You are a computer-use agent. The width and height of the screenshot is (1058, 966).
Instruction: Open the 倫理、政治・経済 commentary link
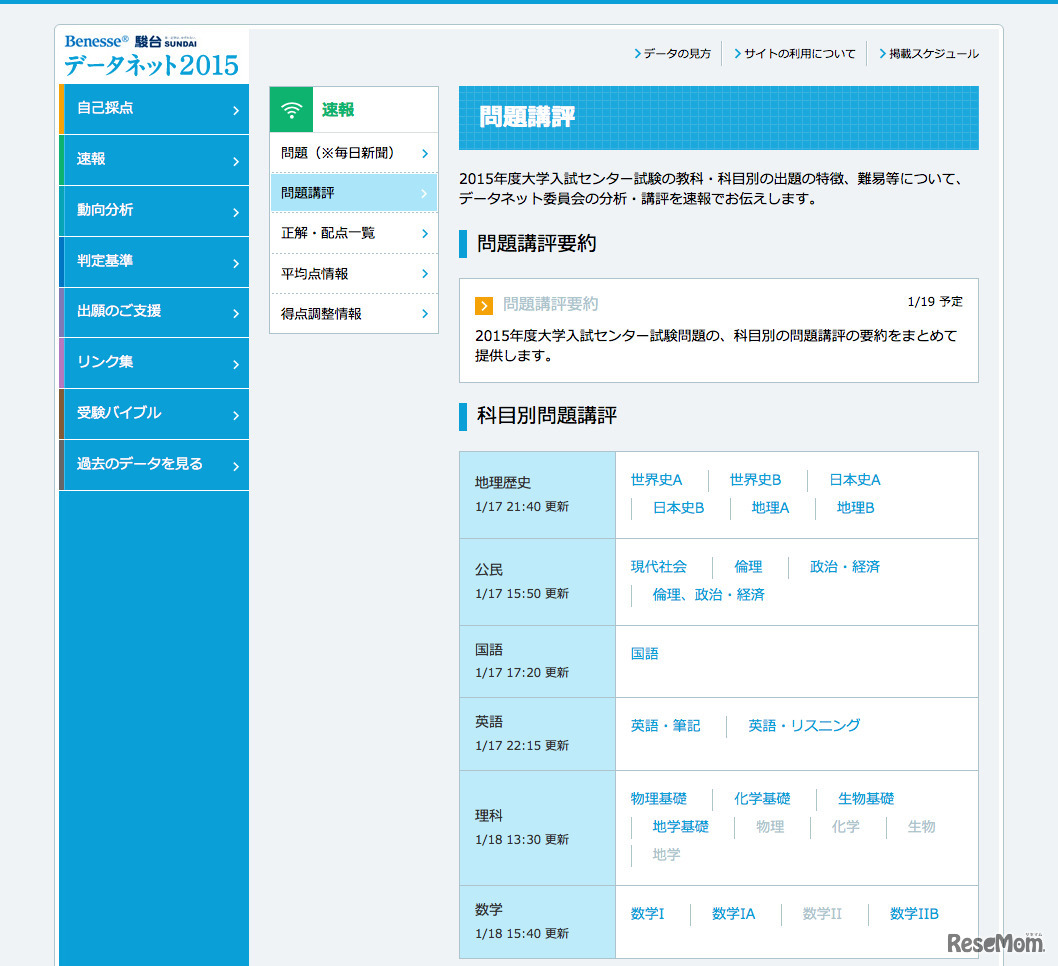(708, 595)
